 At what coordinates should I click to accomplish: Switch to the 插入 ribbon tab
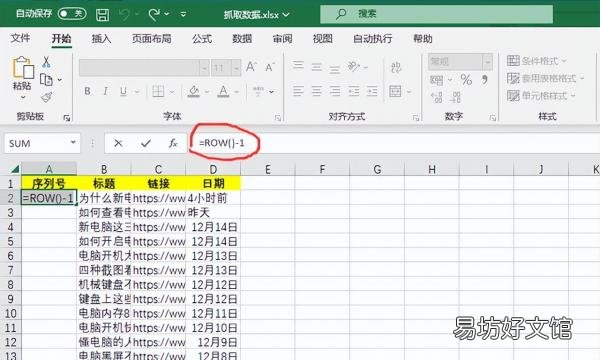tap(101, 39)
